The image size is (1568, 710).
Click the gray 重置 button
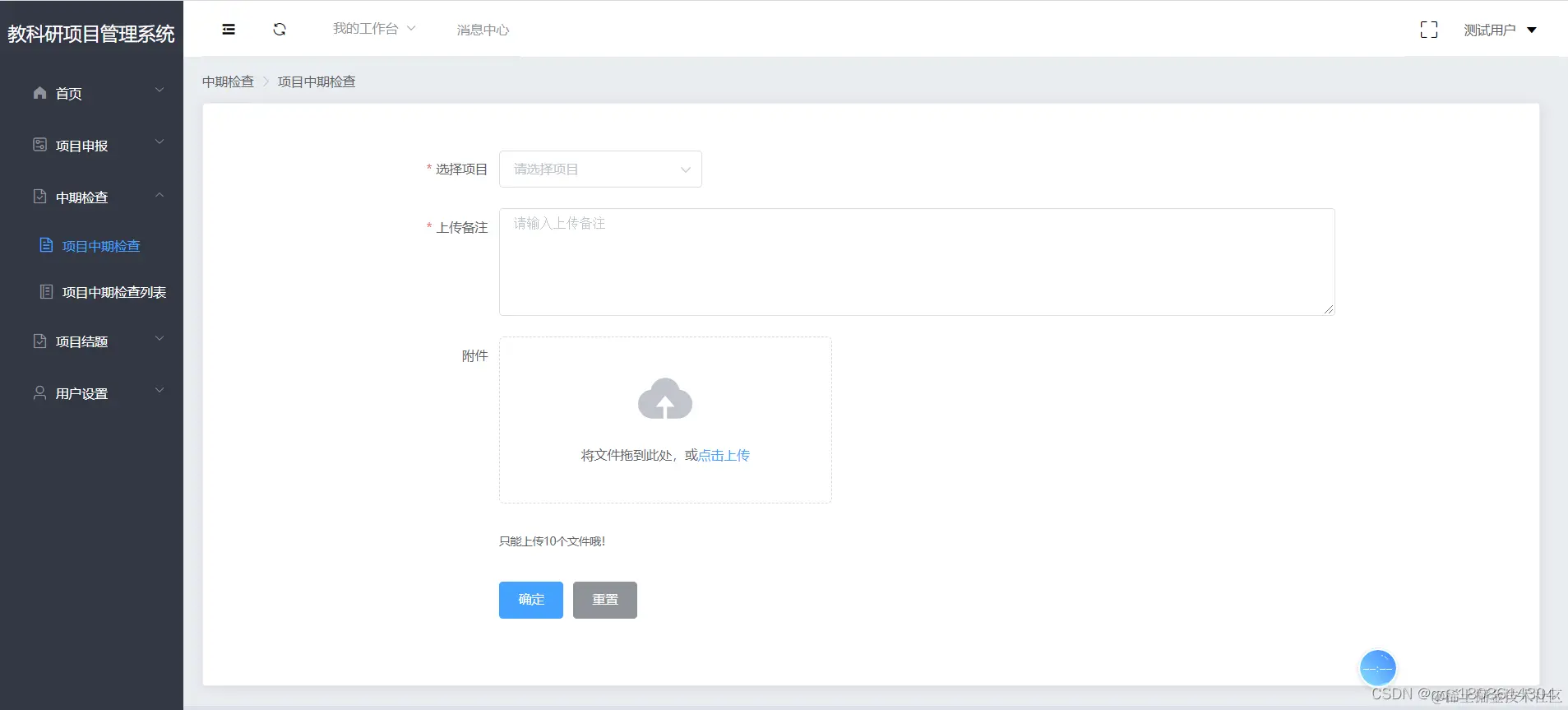tap(605, 600)
